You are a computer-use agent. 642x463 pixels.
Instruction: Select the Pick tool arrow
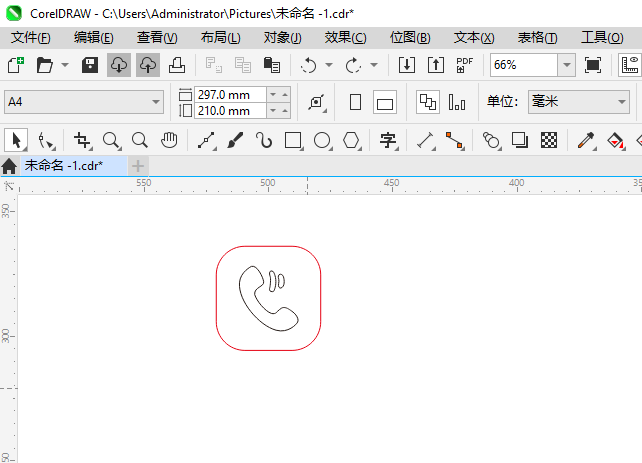point(16,140)
